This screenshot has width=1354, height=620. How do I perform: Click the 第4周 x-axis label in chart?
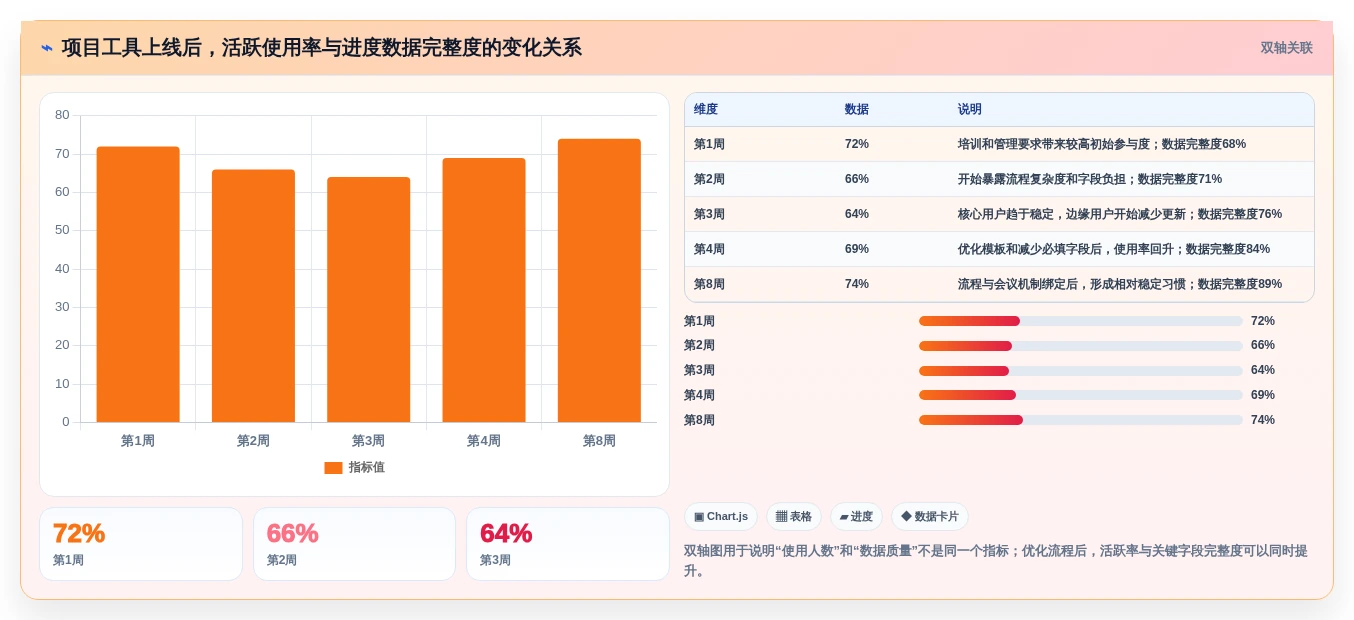[x=484, y=441]
